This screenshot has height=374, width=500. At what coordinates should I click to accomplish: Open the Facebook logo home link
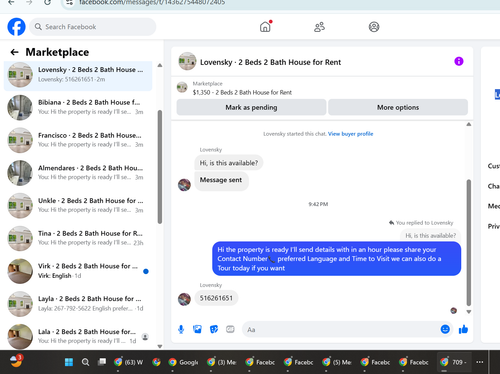click(x=16, y=27)
